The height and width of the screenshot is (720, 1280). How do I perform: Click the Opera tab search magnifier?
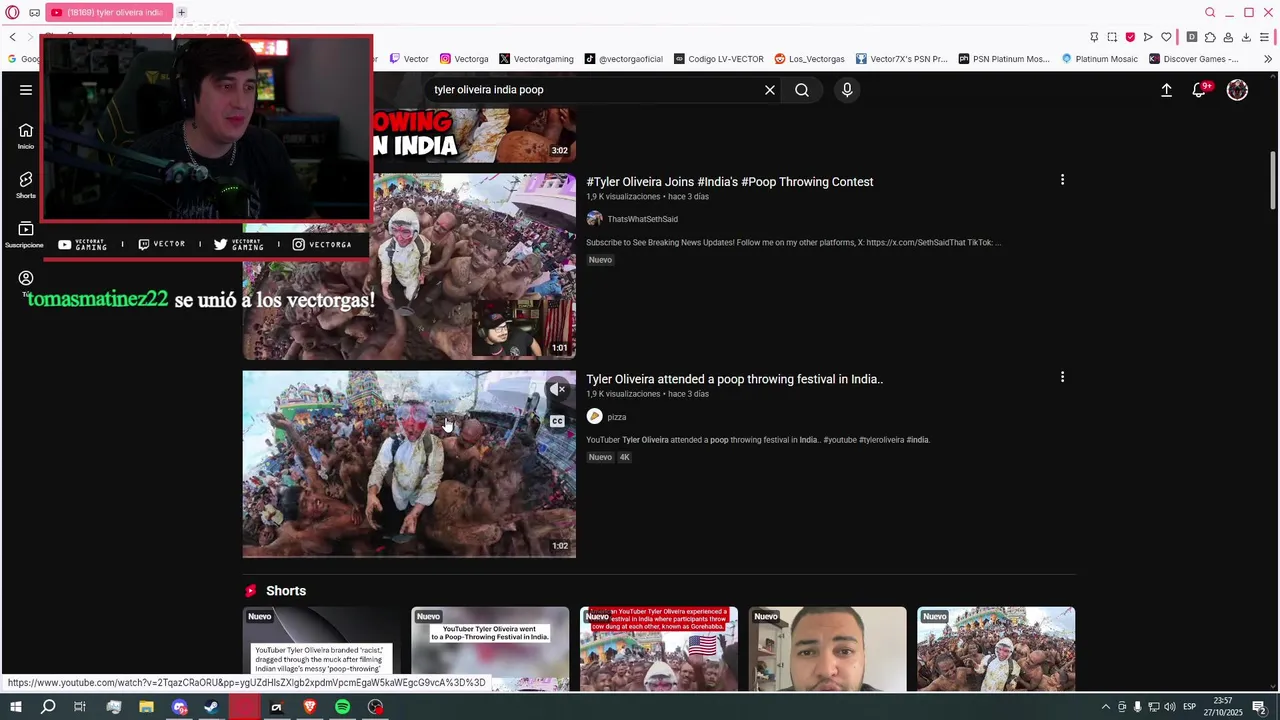1210,12
